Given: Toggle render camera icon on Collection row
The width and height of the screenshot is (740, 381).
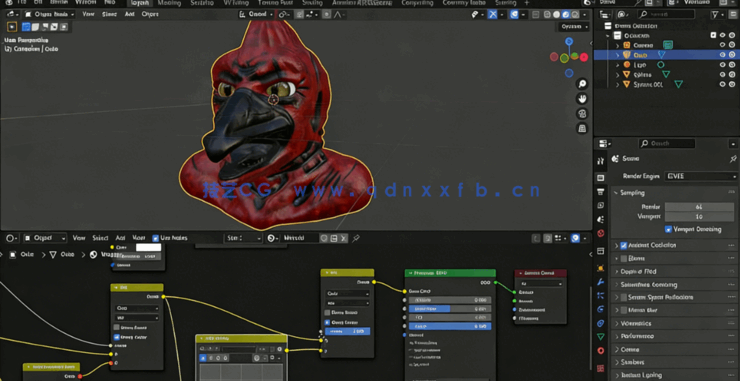Looking at the screenshot, I should 733,35.
